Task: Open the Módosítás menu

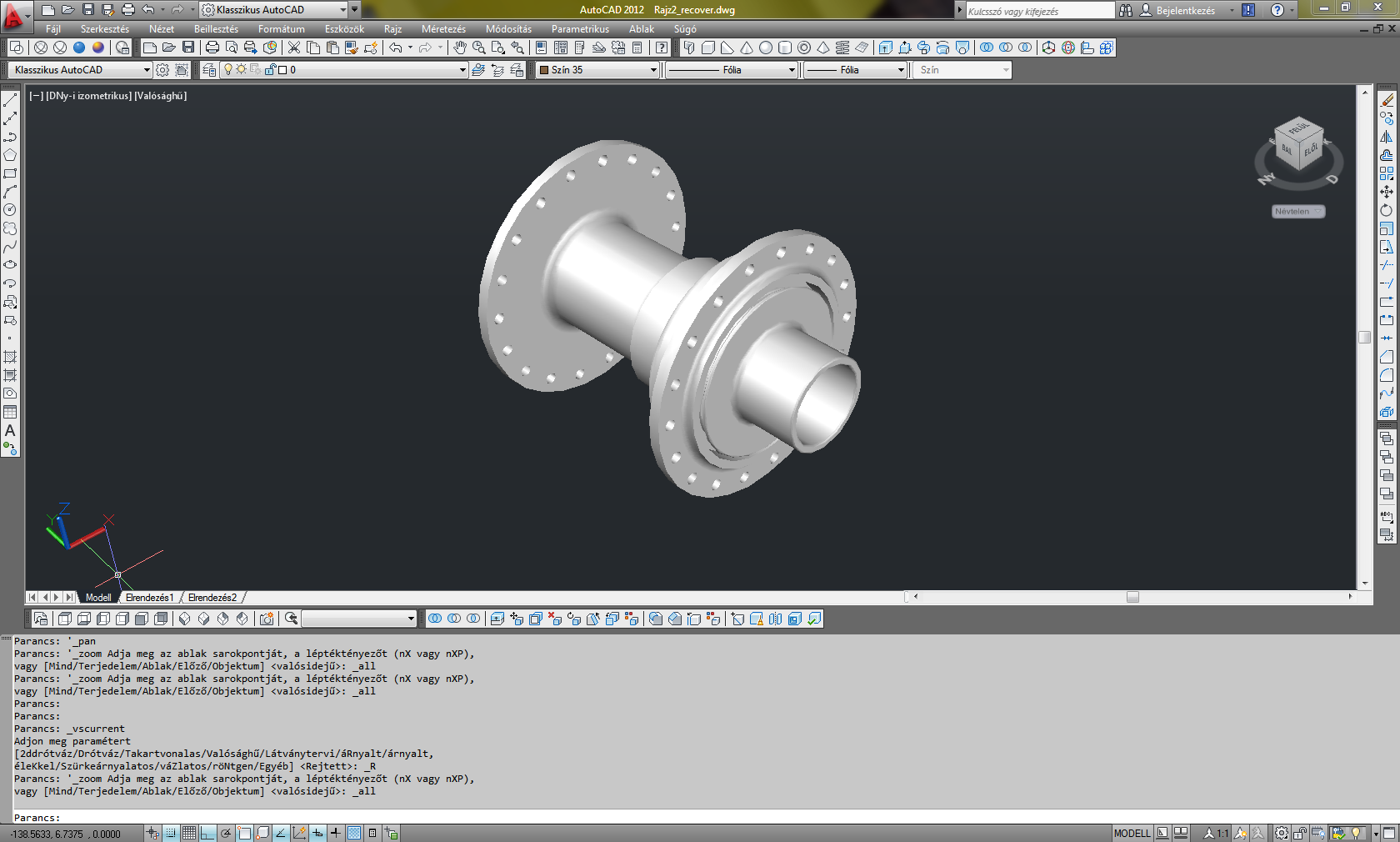Action: [x=508, y=29]
